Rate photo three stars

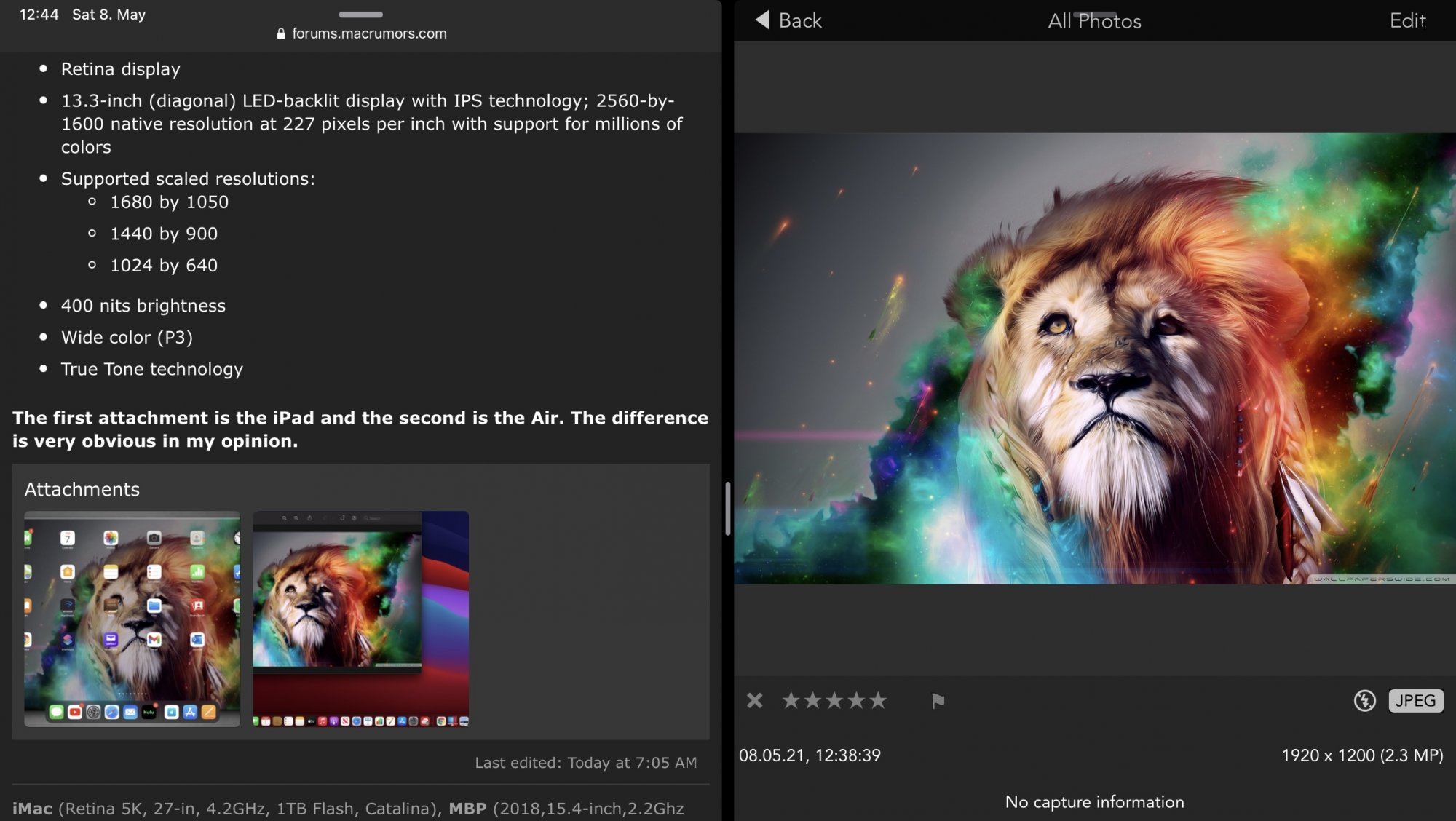[834, 700]
